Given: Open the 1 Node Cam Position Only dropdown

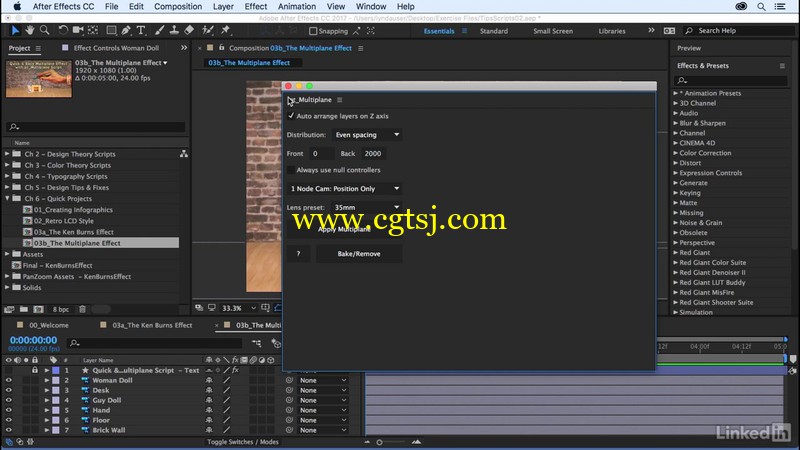Looking at the screenshot, I should (x=344, y=189).
